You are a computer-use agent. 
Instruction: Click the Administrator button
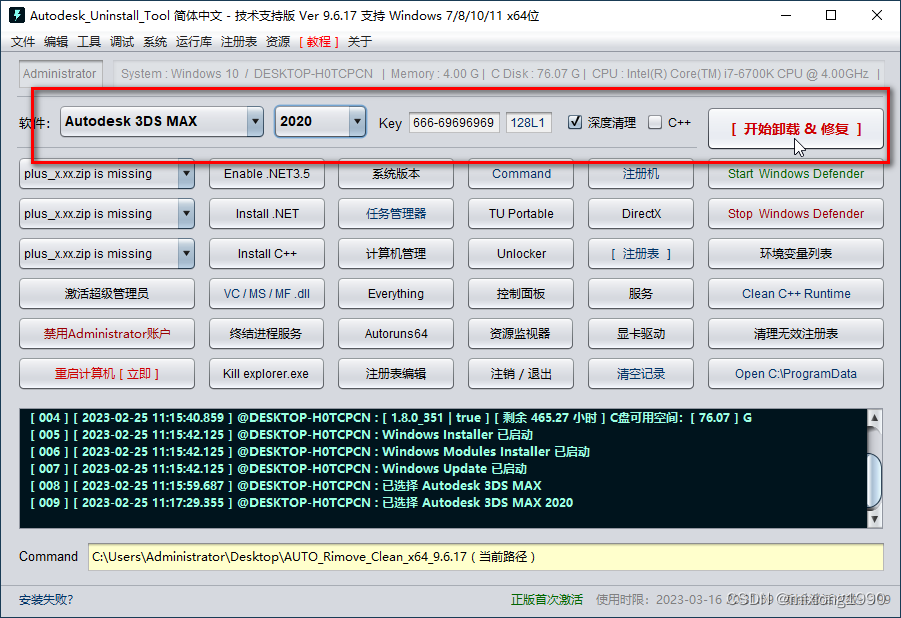coord(60,74)
